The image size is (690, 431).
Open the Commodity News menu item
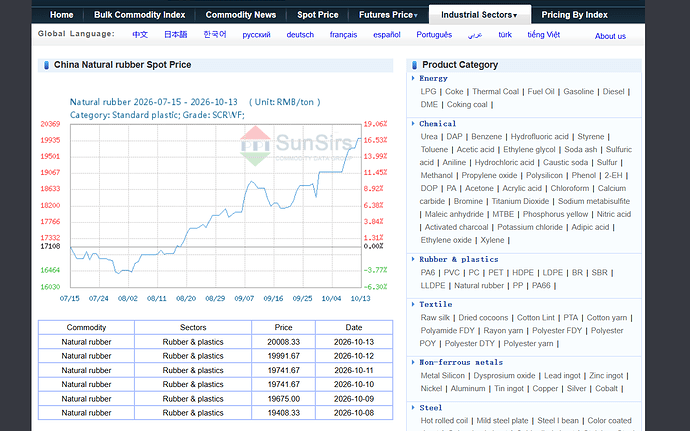(x=241, y=15)
